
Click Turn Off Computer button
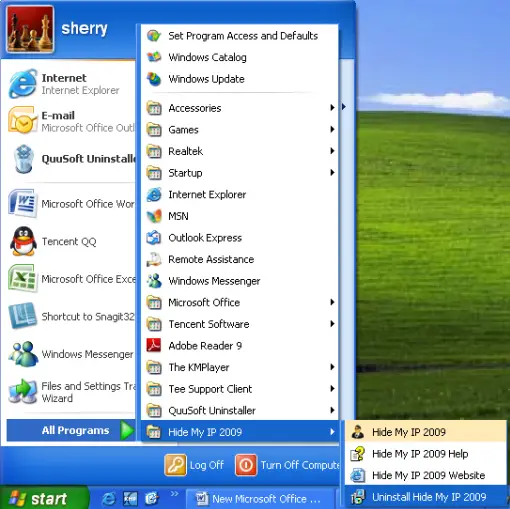click(x=287, y=465)
